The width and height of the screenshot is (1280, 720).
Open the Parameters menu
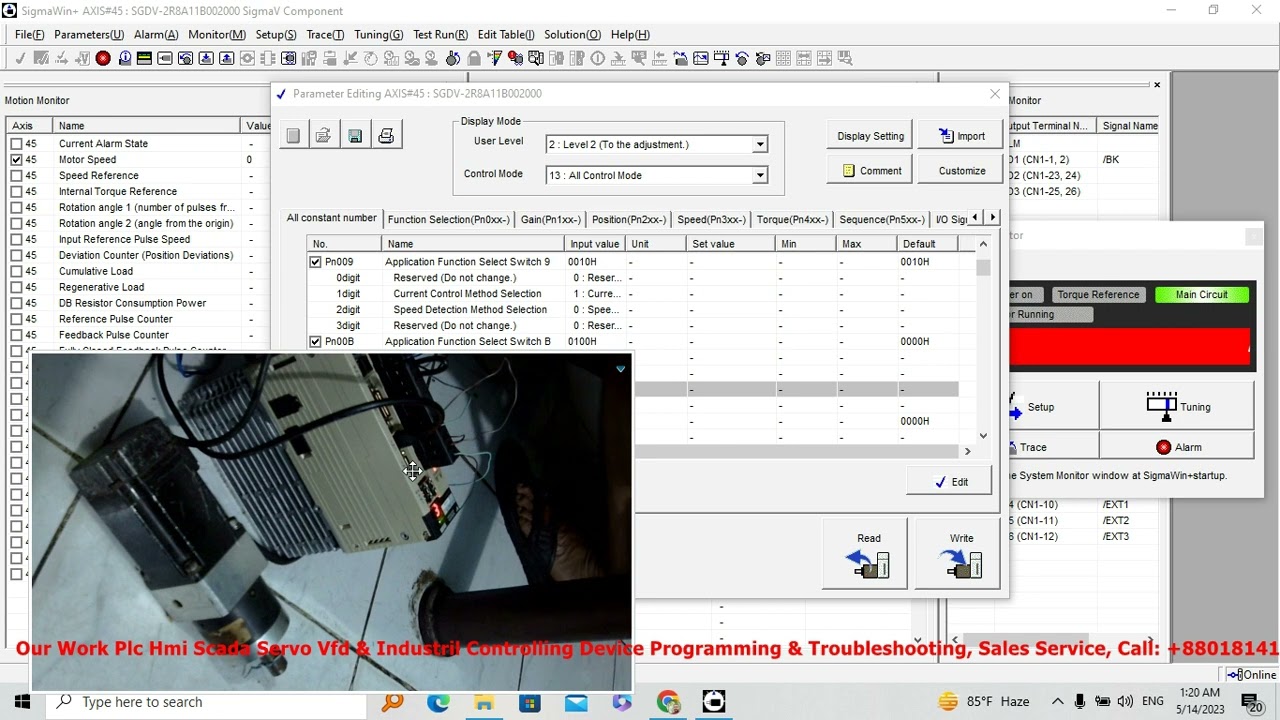click(89, 35)
